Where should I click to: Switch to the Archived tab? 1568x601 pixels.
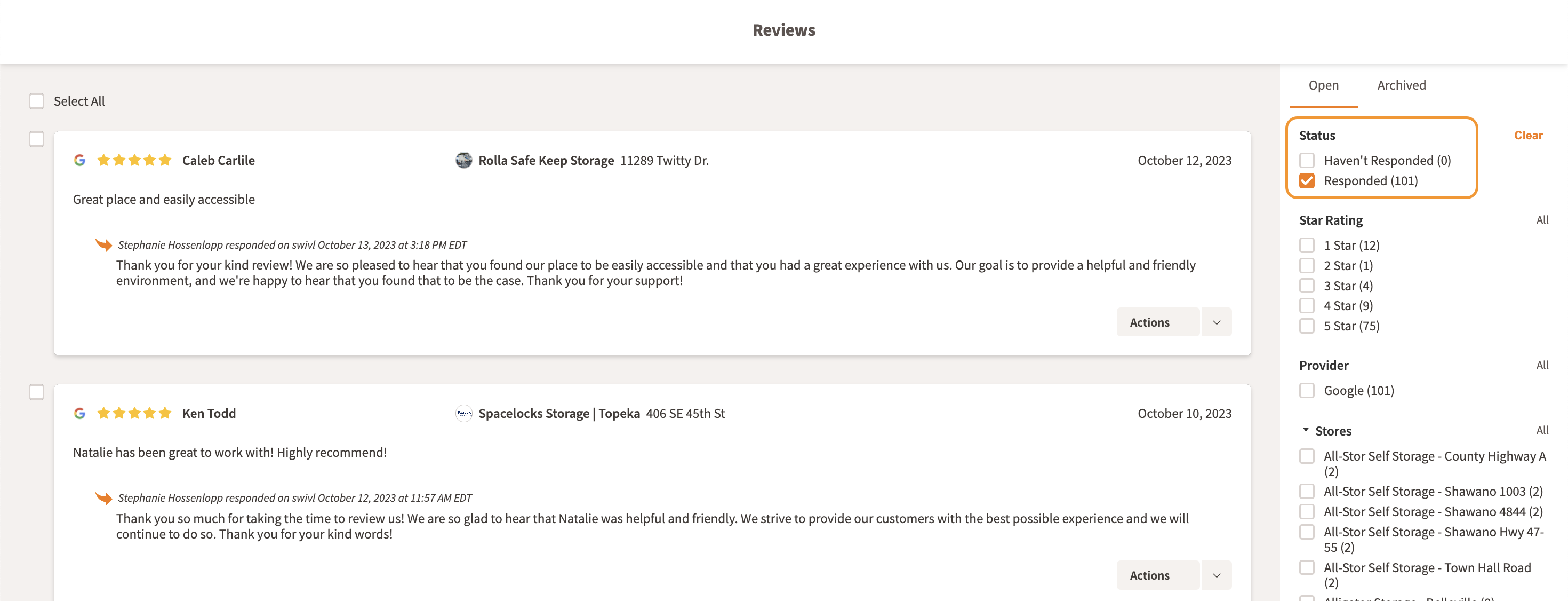click(1401, 85)
